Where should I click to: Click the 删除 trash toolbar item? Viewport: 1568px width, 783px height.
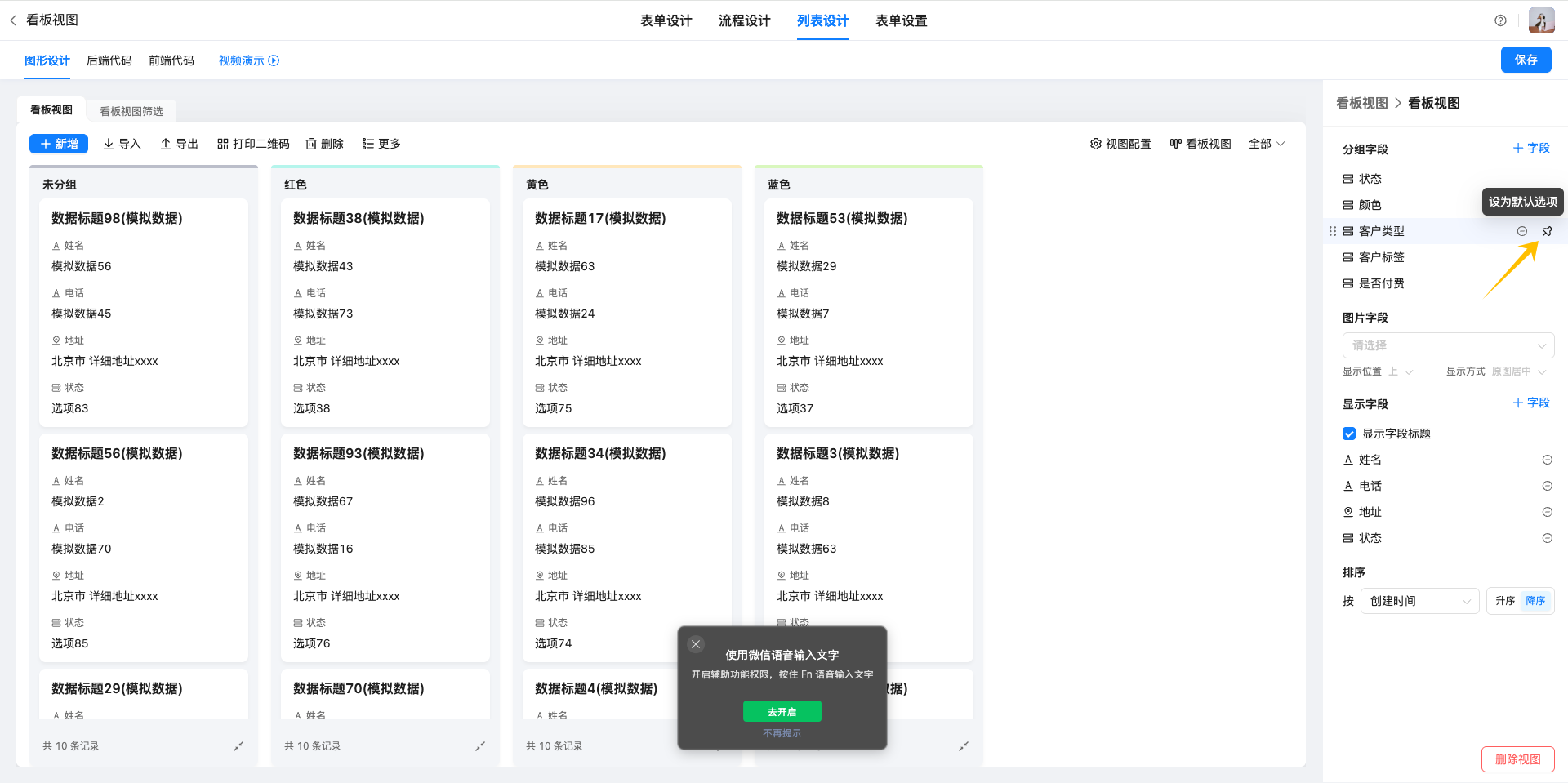point(324,144)
